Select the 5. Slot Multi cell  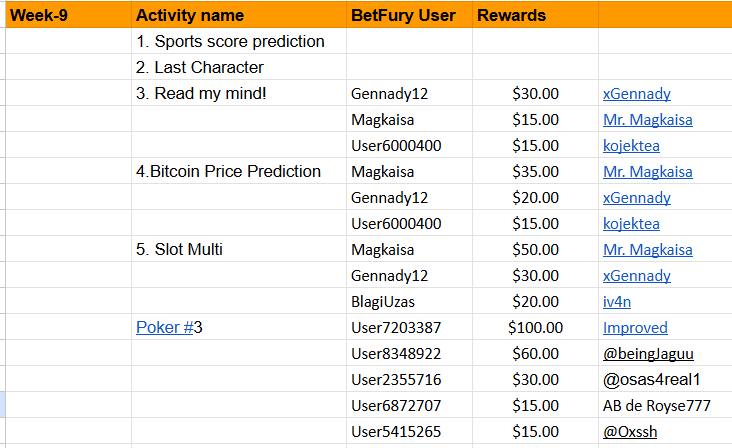tap(239, 249)
